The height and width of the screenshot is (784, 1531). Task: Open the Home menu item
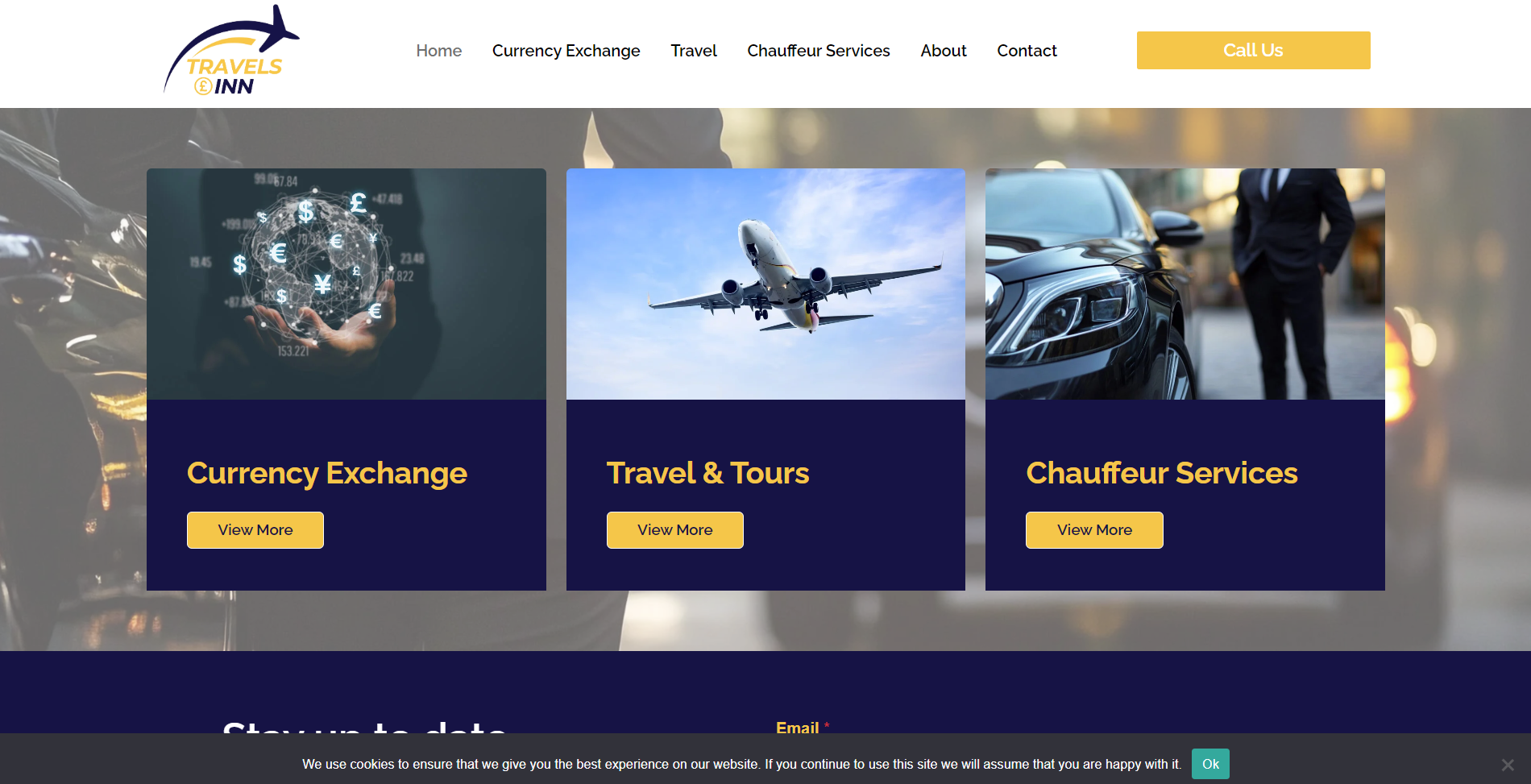[x=439, y=51]
